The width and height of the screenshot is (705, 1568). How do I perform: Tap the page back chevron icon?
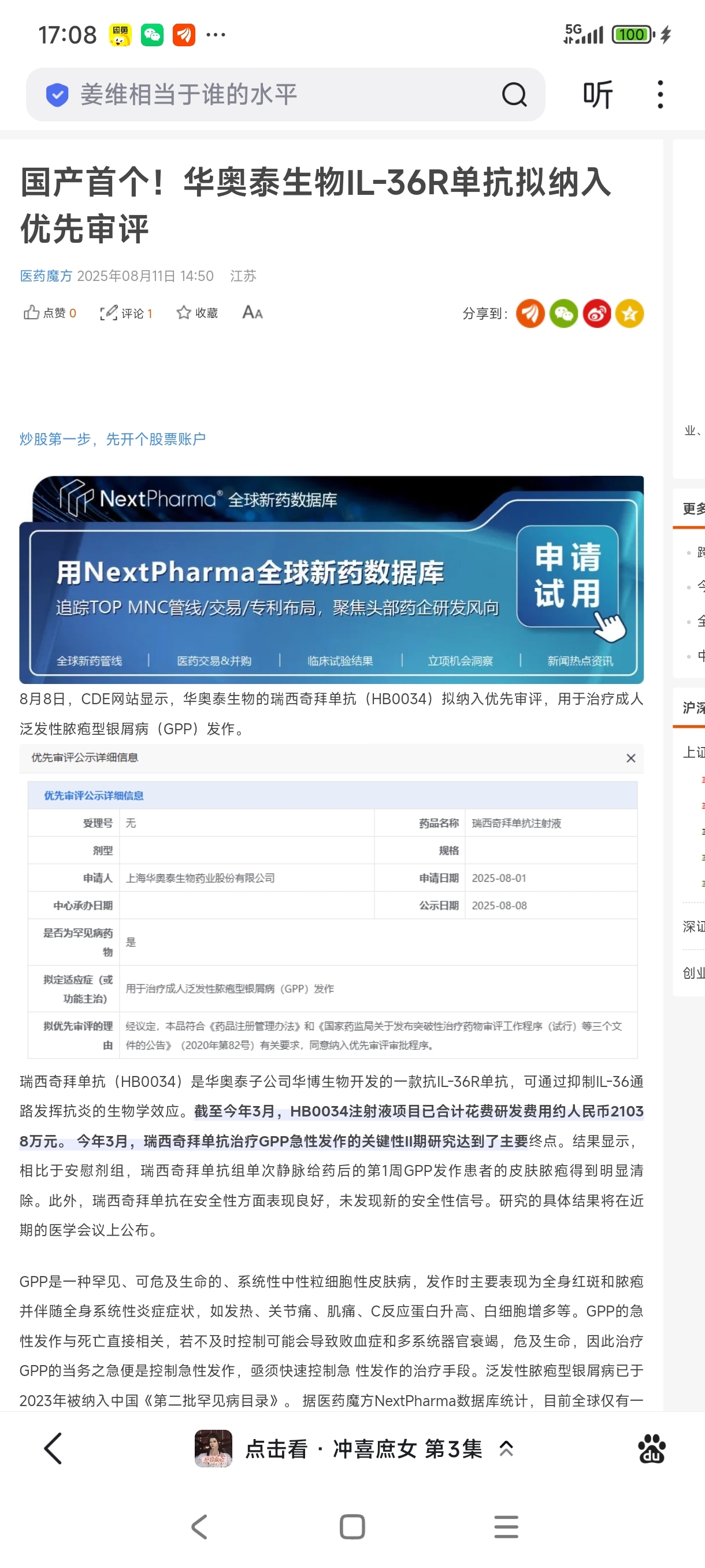tap(54, 1448)
